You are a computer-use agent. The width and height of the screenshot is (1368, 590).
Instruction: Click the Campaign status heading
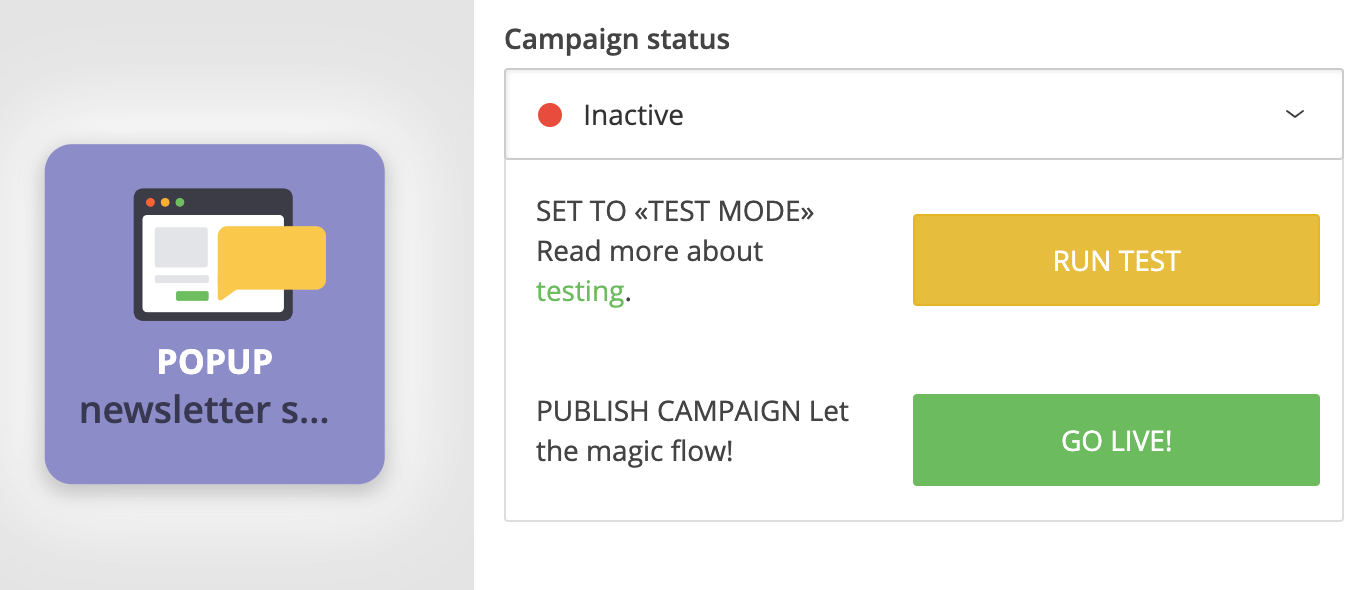[x=616, y=39]
